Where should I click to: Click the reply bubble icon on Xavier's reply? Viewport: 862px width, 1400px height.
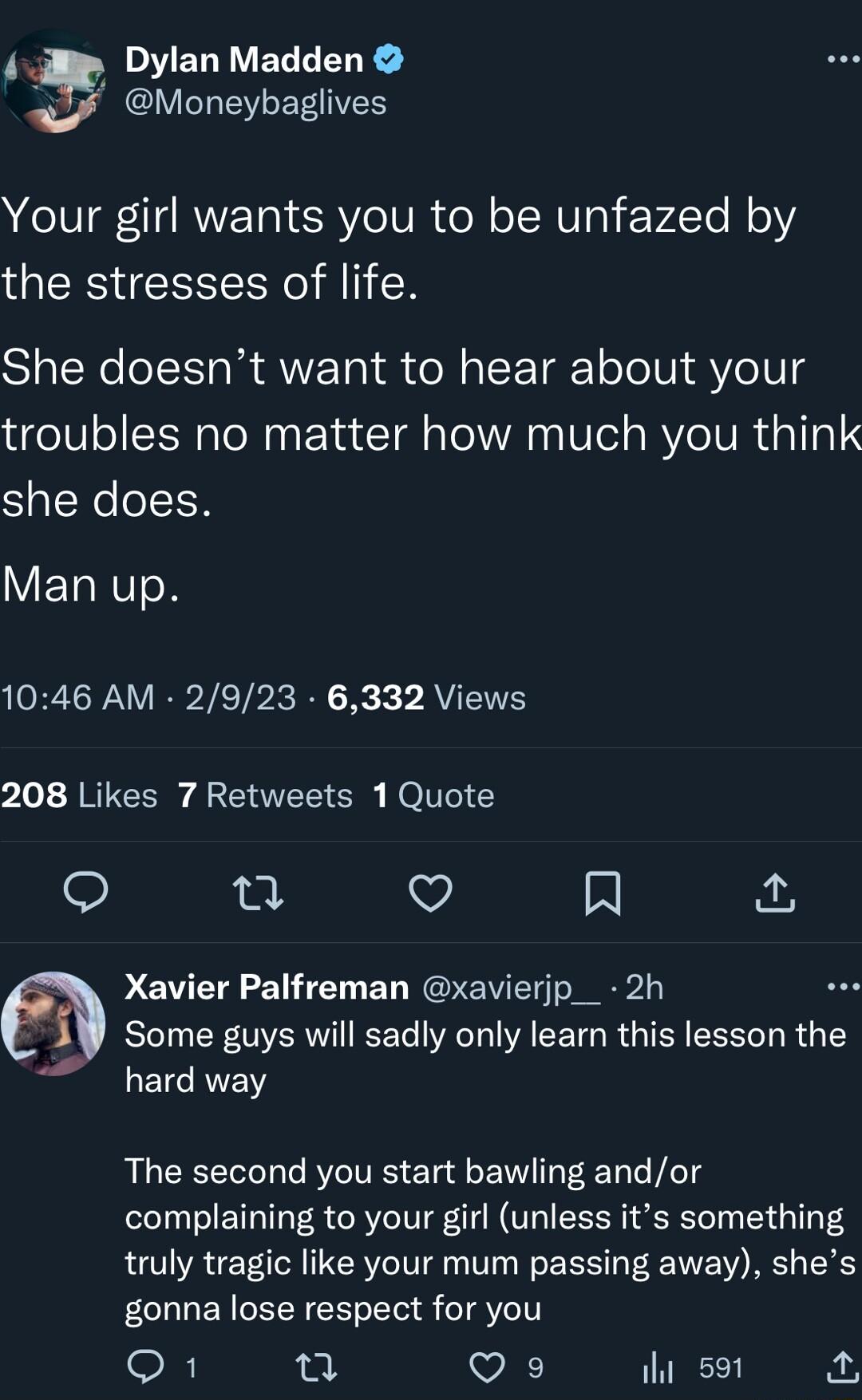(148, 1366)
